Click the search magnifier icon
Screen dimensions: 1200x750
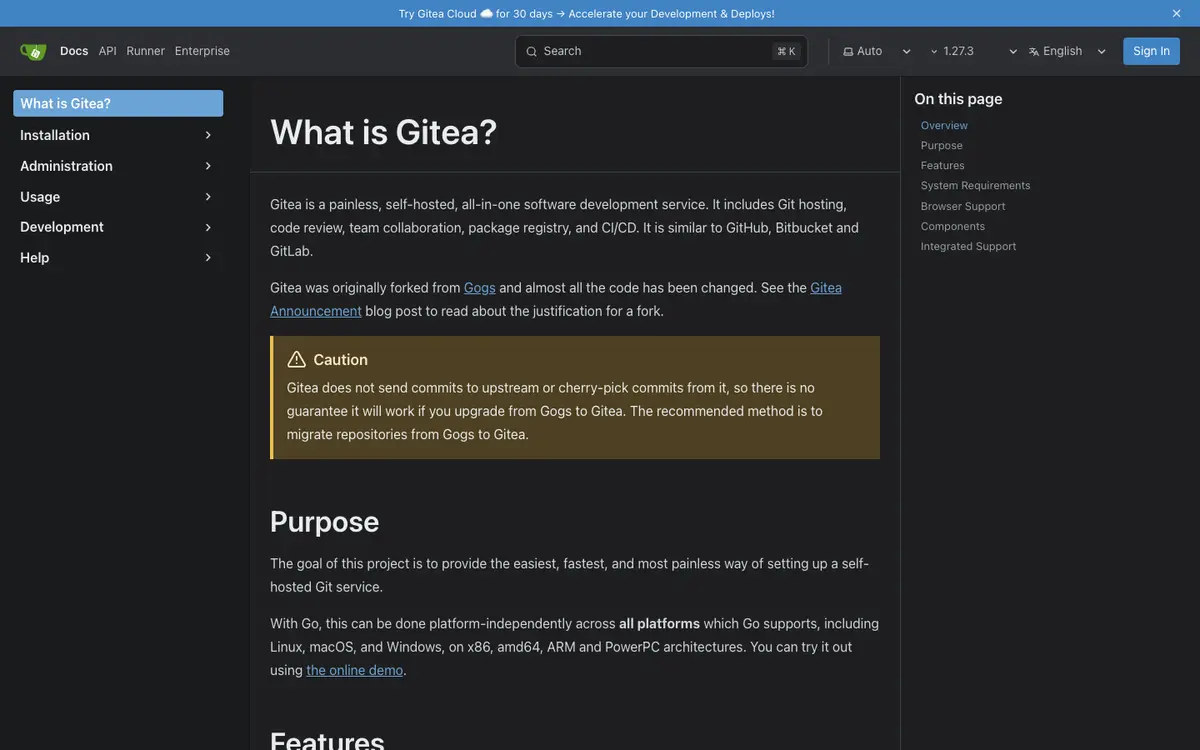(531, 52)
